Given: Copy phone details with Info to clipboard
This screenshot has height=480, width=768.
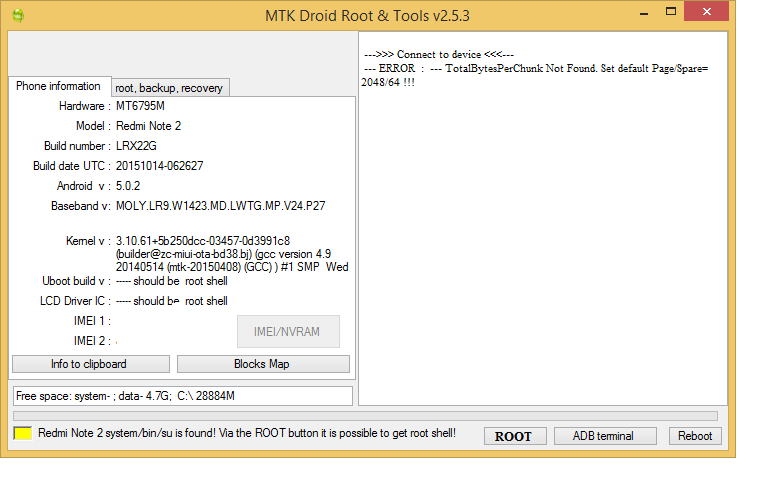Looking at the screenshot, I should pyautogui.click(x=91, y=364).
